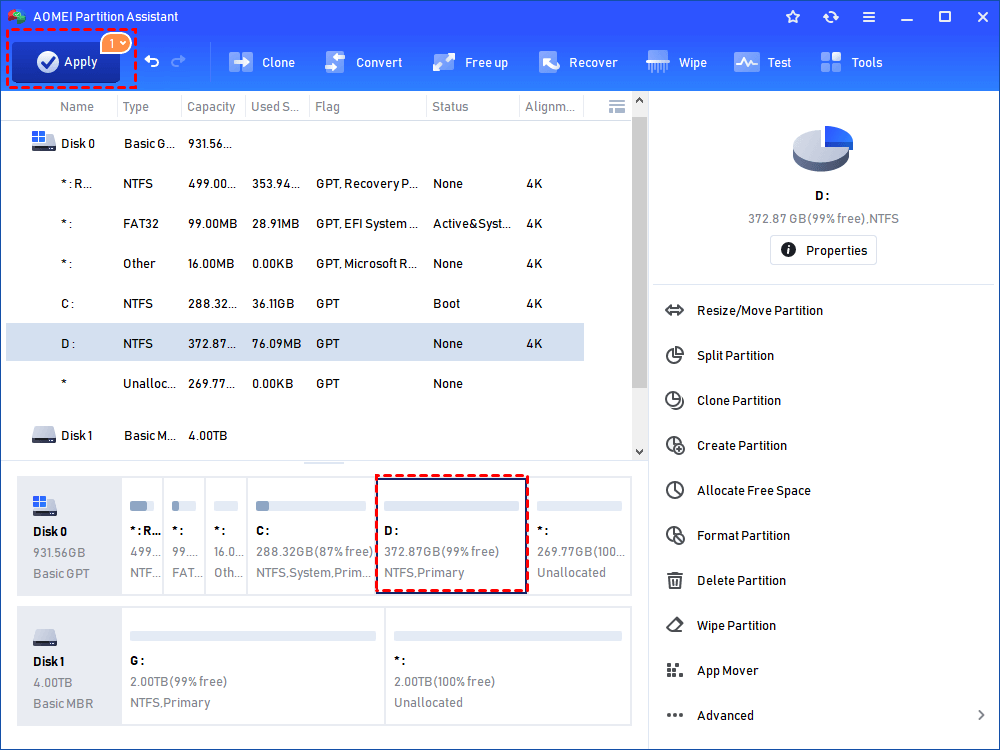Select Disk 0 block in disk map
The width and height of the screenshot is (1000, 750).
click(x=69, y=536)
